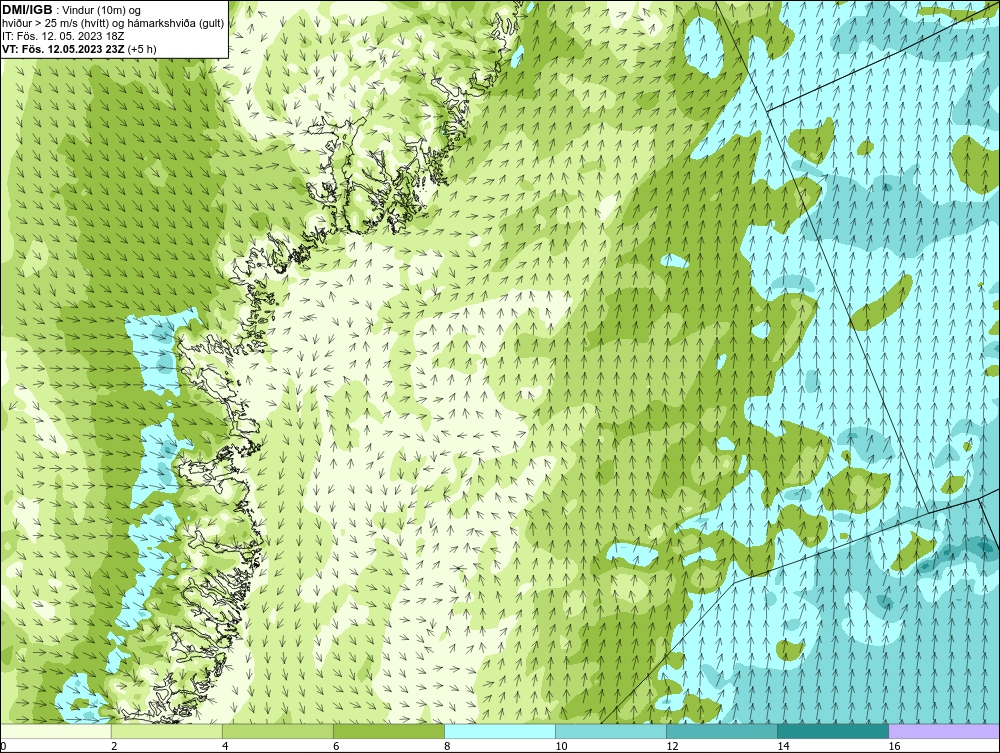Image resolution: width=1000 pixels, height=753 pixels.
Task: Click the purple swatch above 16 m/s
Action: pyautogui.click(x=943, y=731)
